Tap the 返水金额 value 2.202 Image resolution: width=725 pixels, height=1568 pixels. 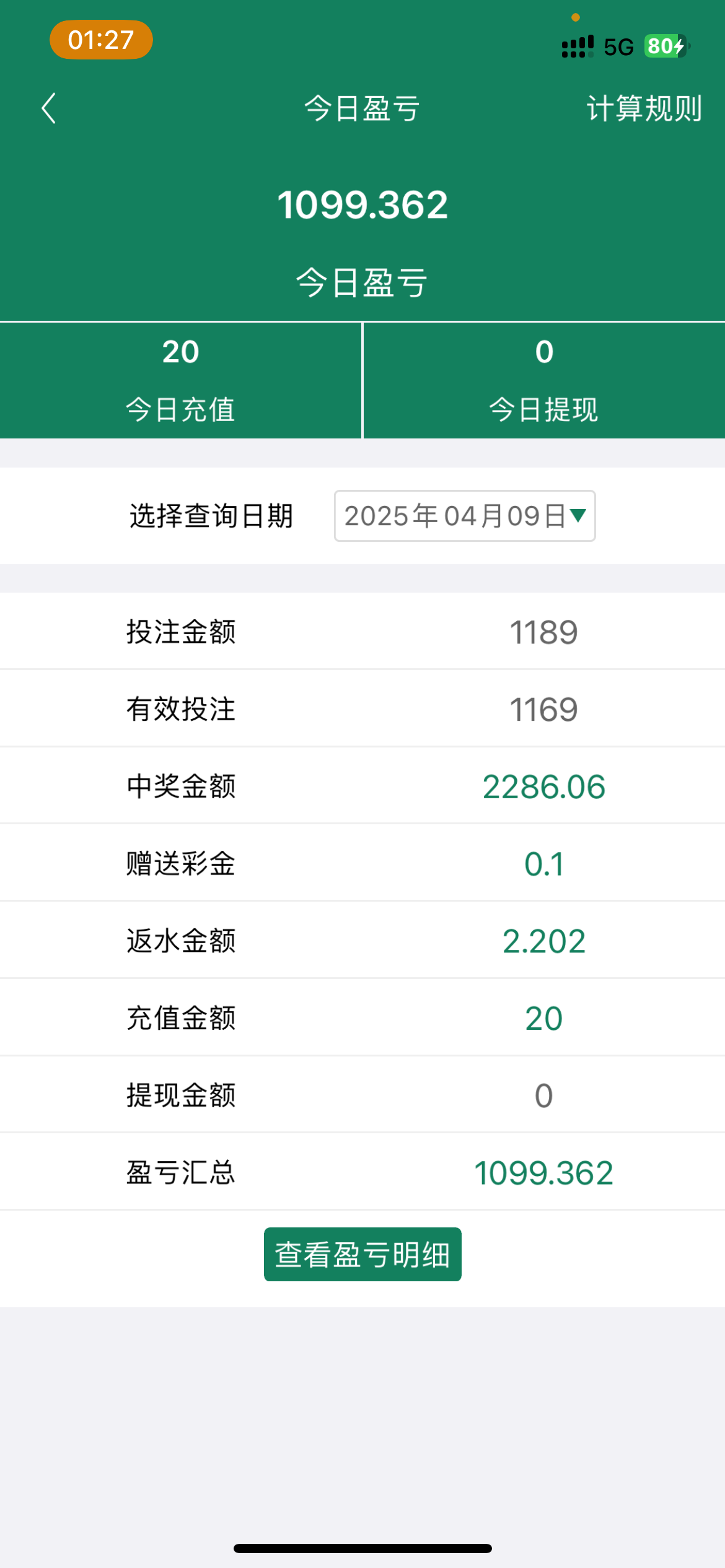(543, 941)
